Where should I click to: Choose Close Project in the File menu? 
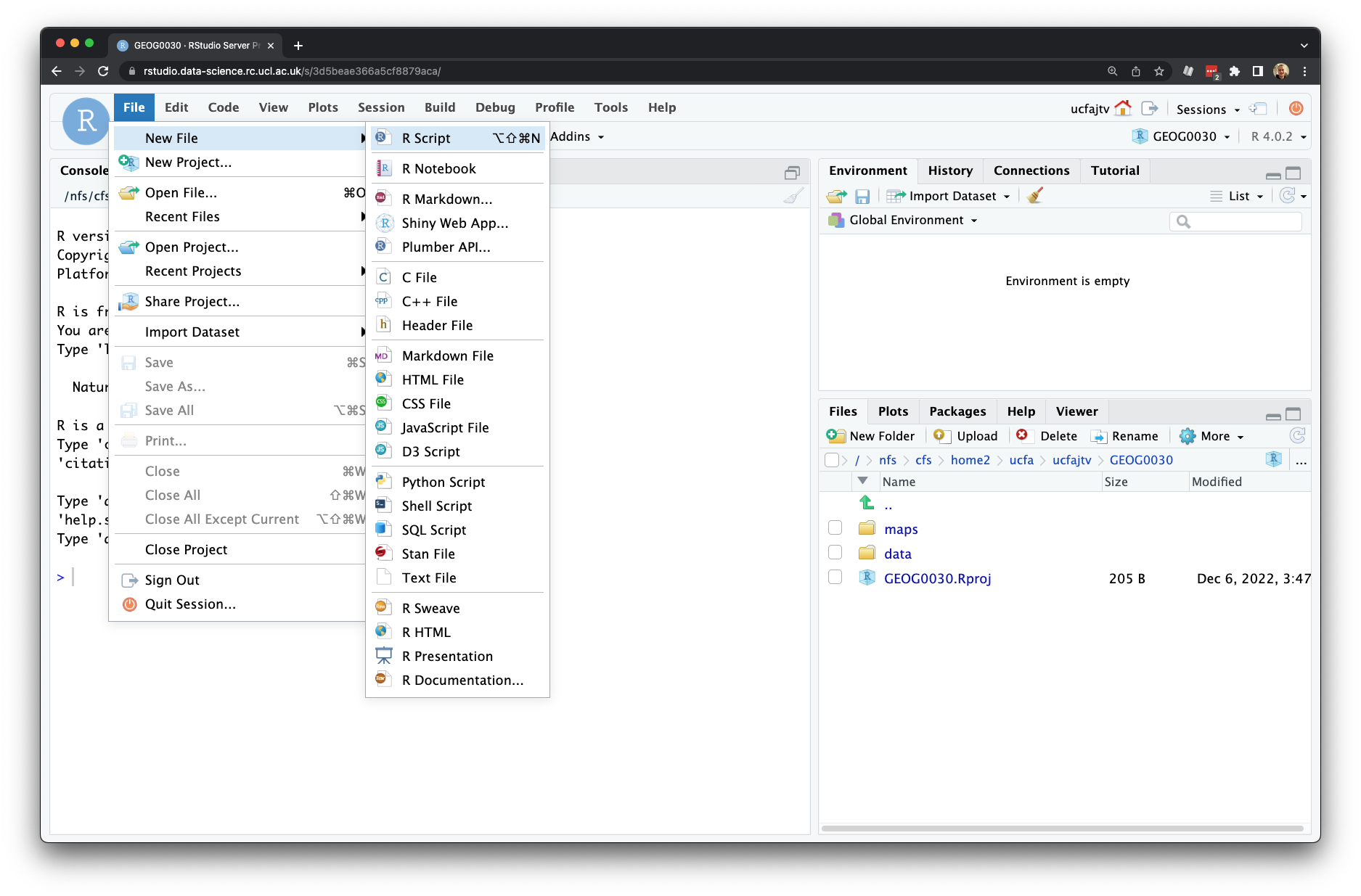pos(240,549)
